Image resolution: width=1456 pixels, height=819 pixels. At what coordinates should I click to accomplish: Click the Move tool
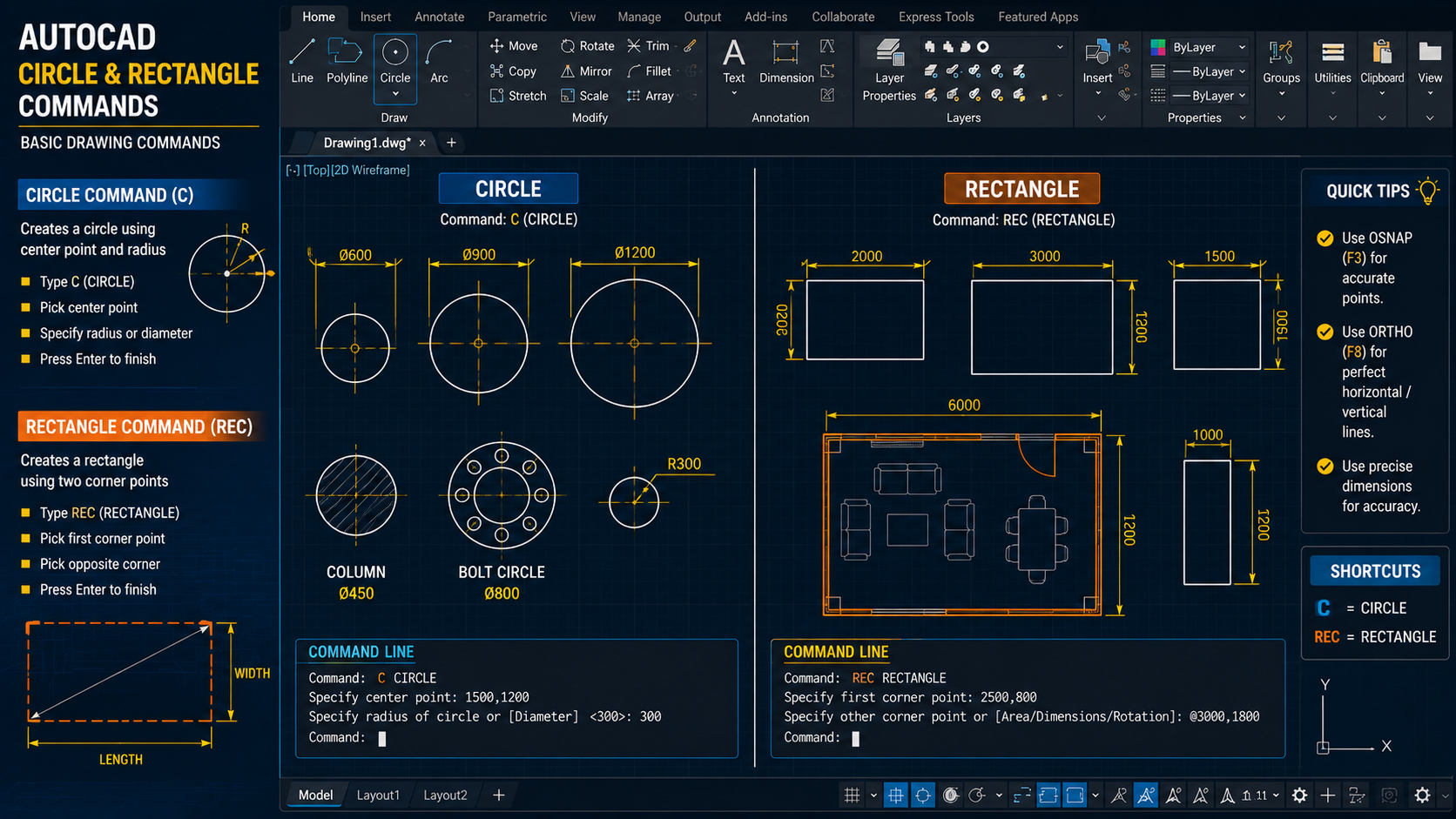[513, 46]
